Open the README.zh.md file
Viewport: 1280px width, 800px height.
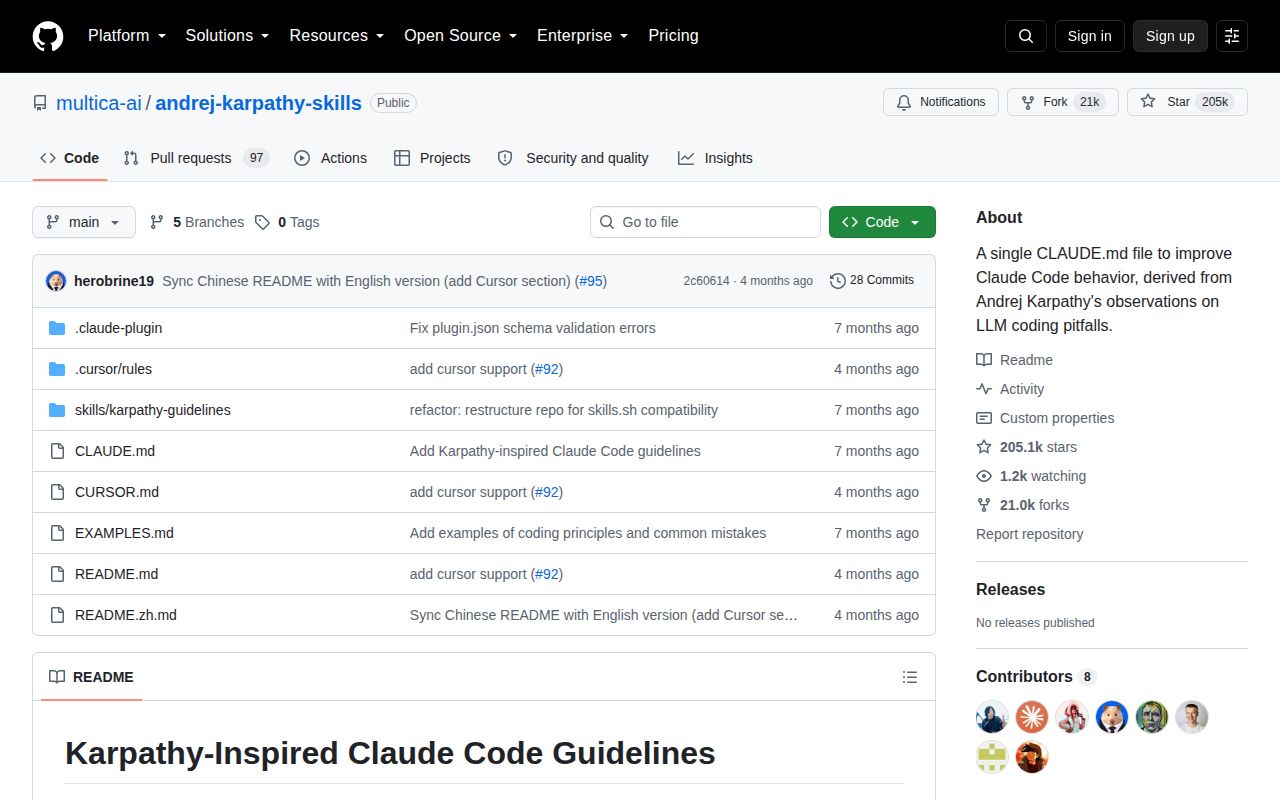(x=126, y=615)
